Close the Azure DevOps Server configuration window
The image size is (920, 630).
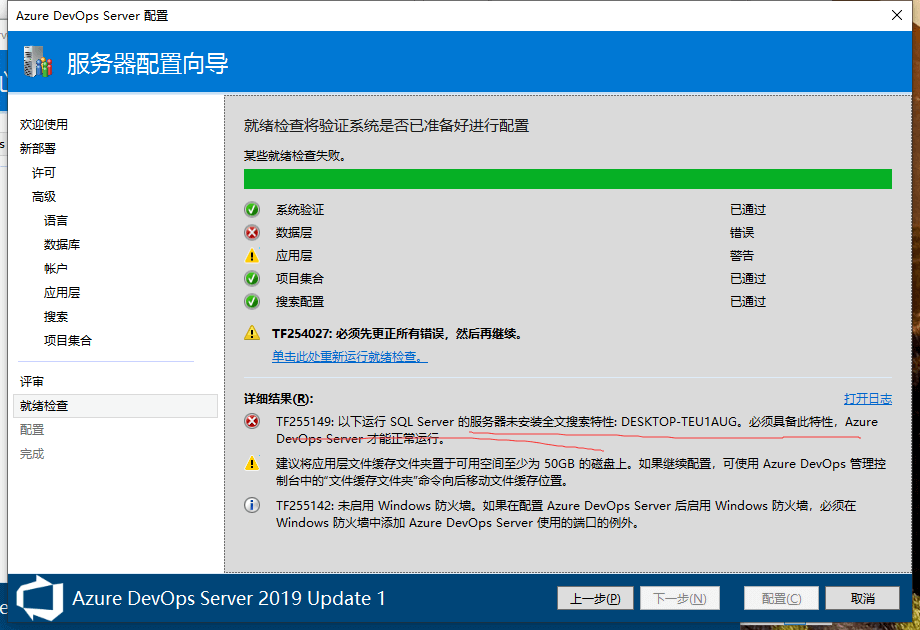pos(896,15)
